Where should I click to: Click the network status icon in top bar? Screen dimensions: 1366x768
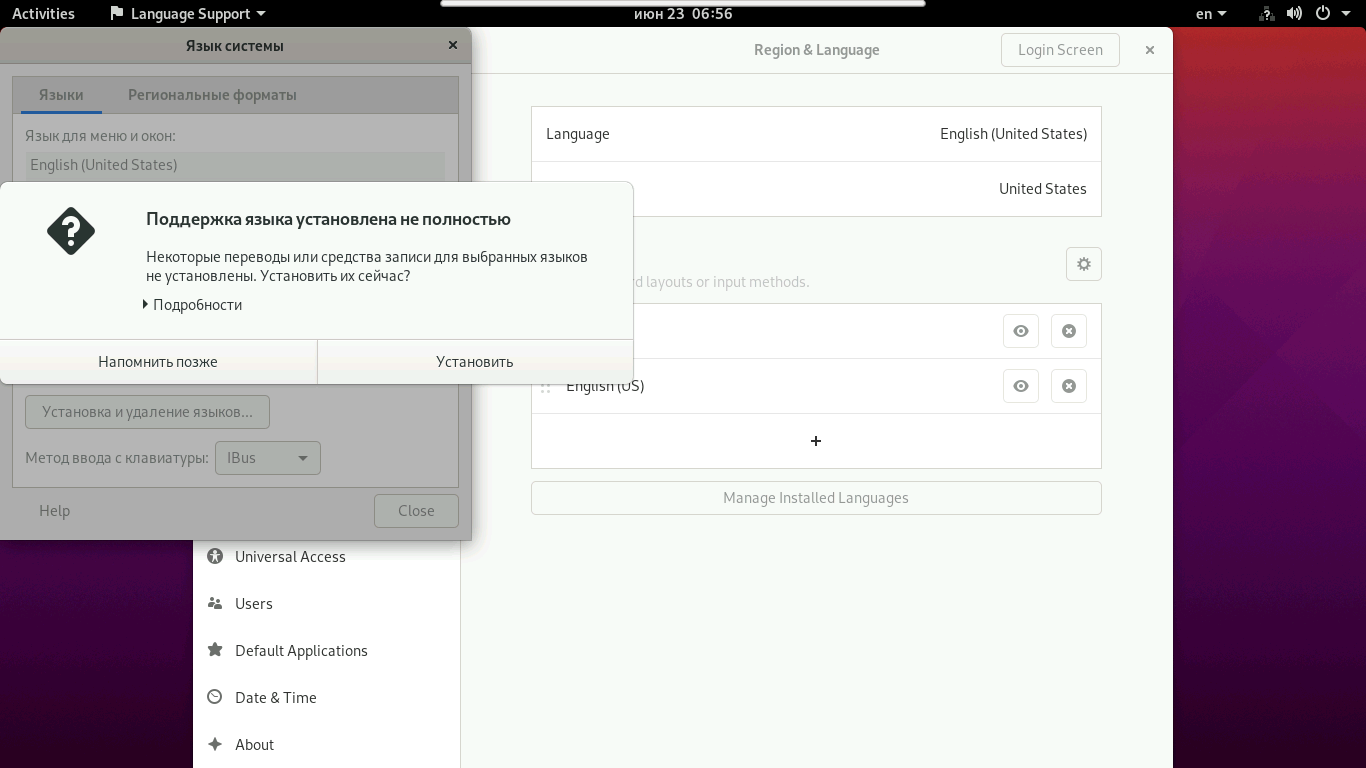click(1267, 14)
